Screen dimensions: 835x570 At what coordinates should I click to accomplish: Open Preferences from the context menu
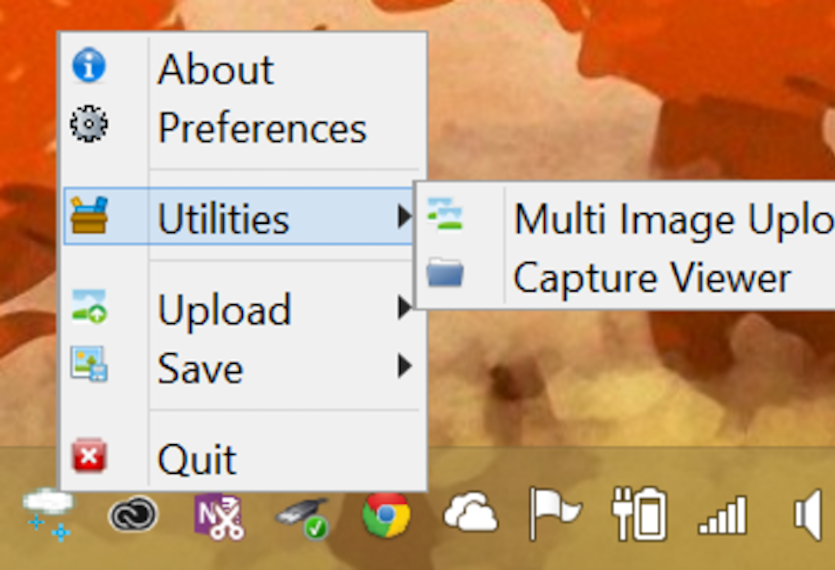(x=244, y=128)
